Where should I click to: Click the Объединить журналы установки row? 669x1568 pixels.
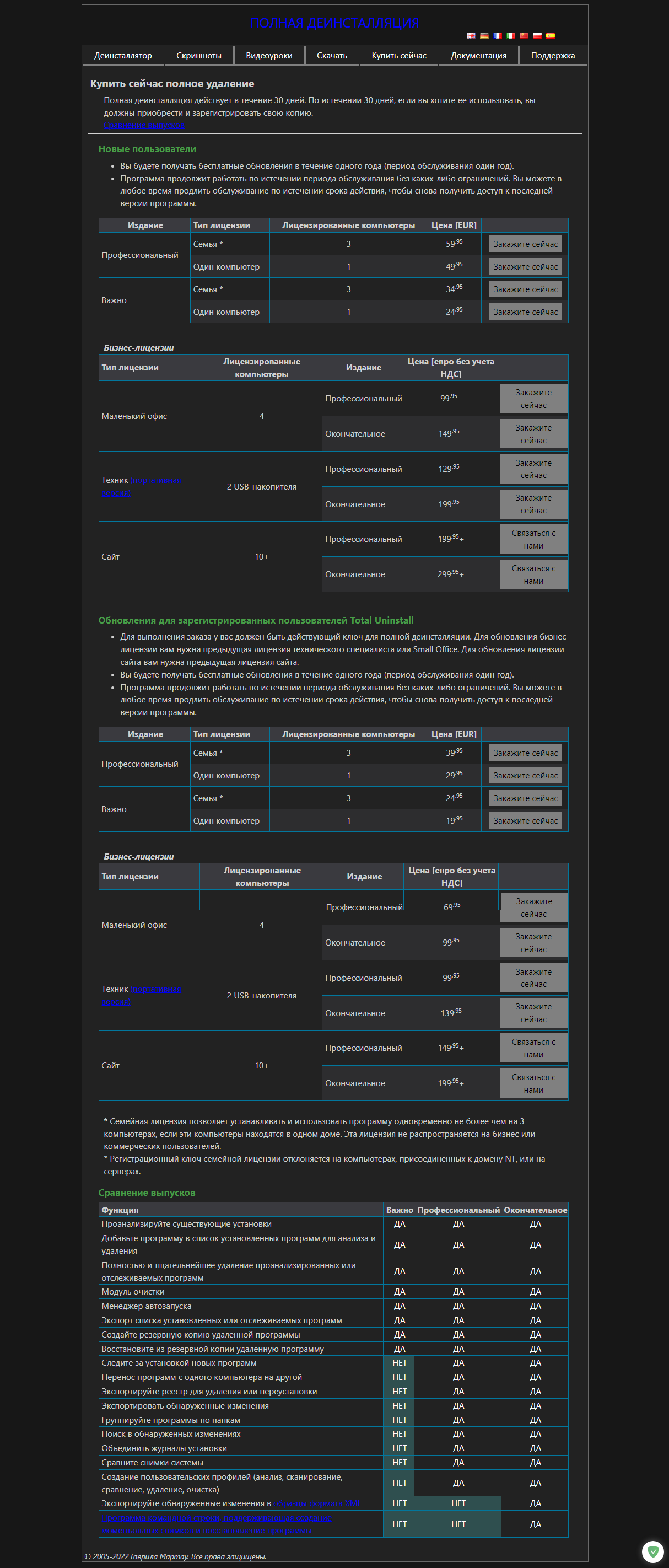(x=333, y=1449)
